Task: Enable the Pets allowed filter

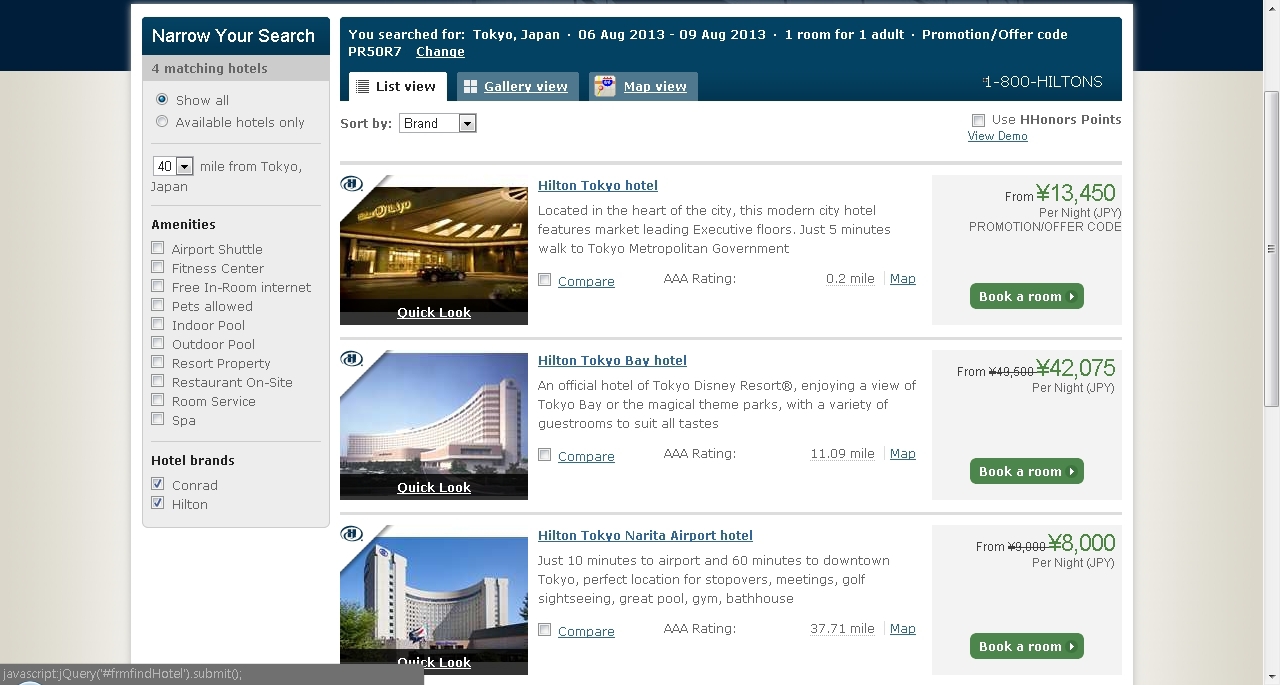Action: (x=158, y=305)
